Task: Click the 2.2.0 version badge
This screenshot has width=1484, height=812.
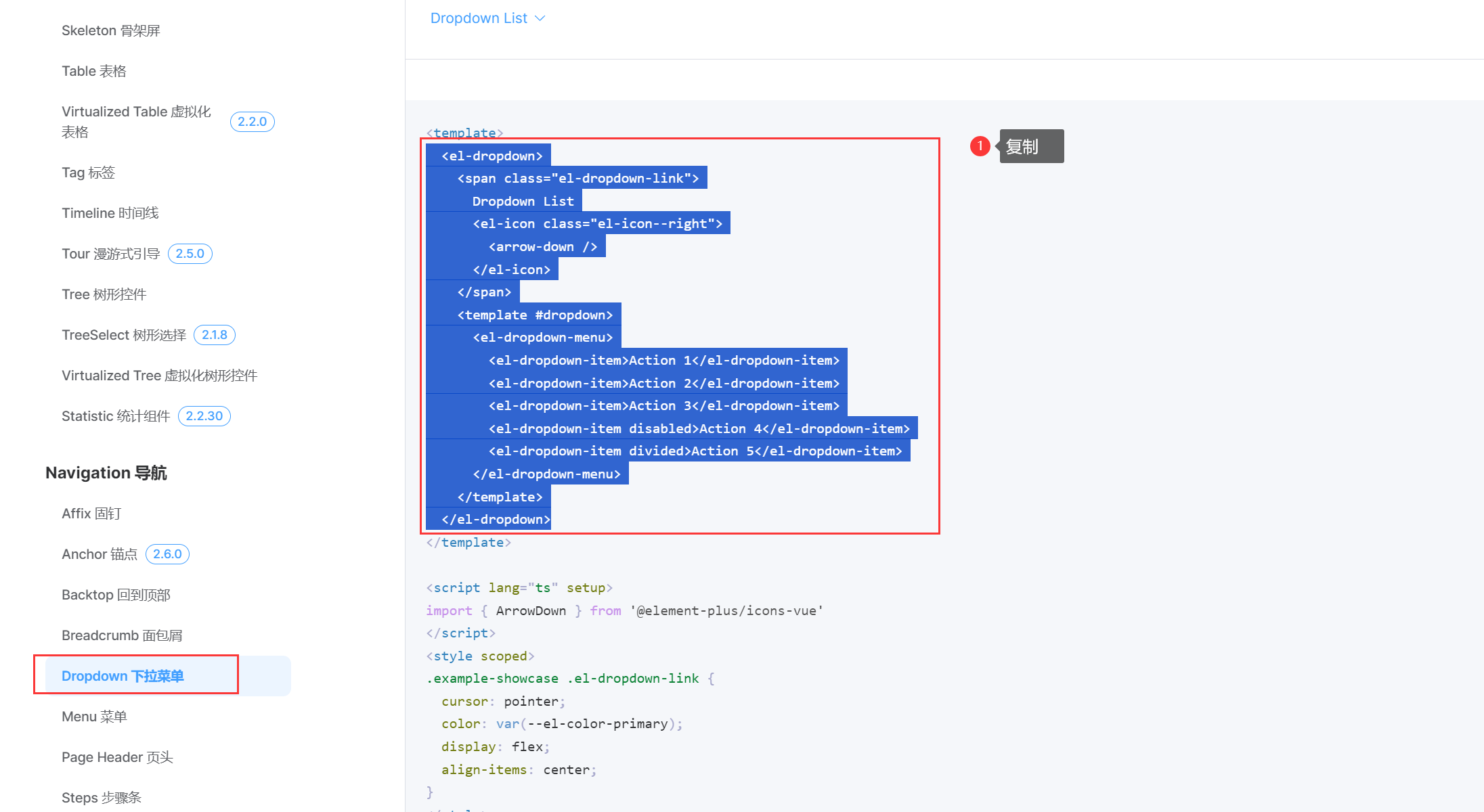Action: tap(252, 122)
